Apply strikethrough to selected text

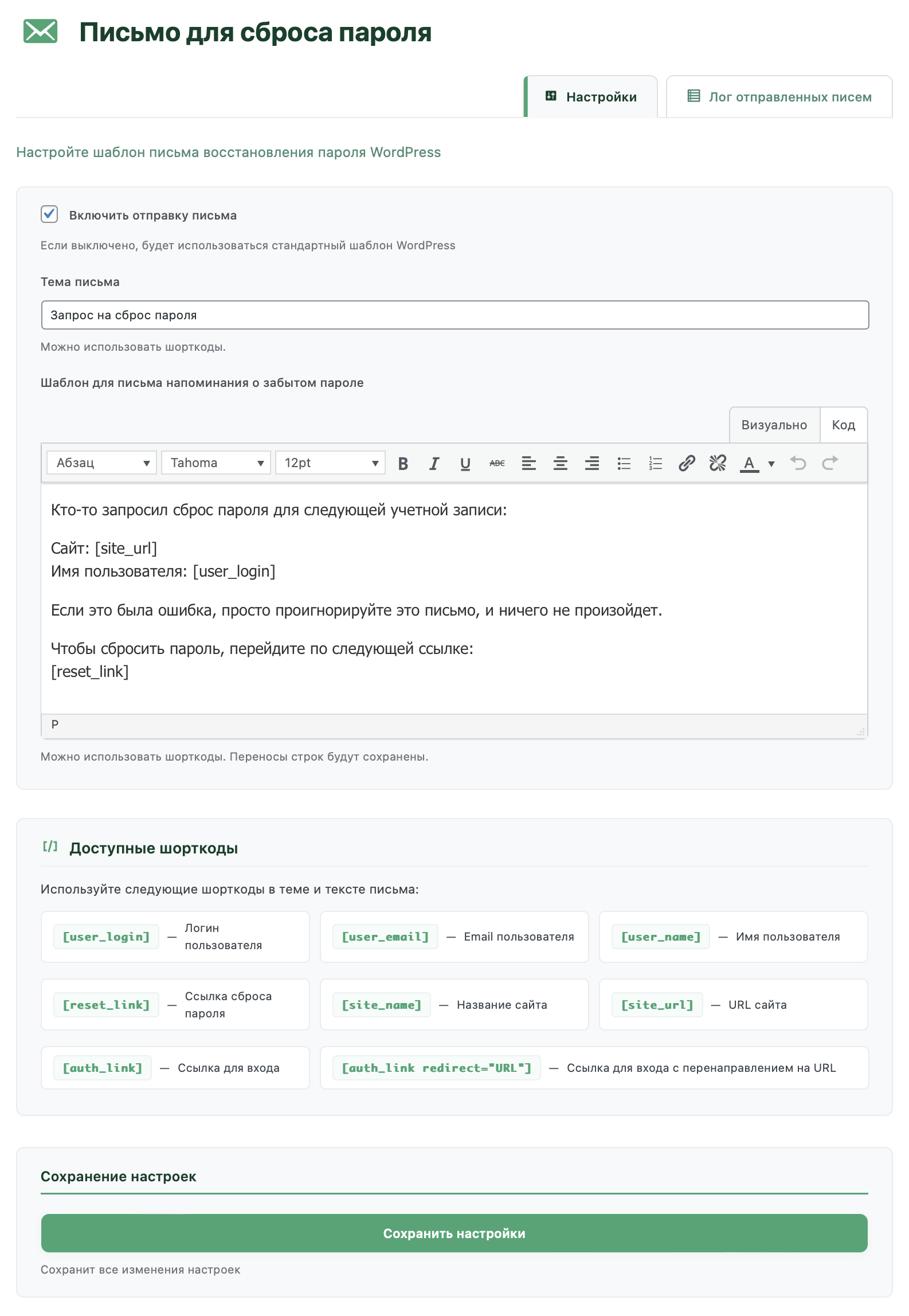[x=497, y=463]
